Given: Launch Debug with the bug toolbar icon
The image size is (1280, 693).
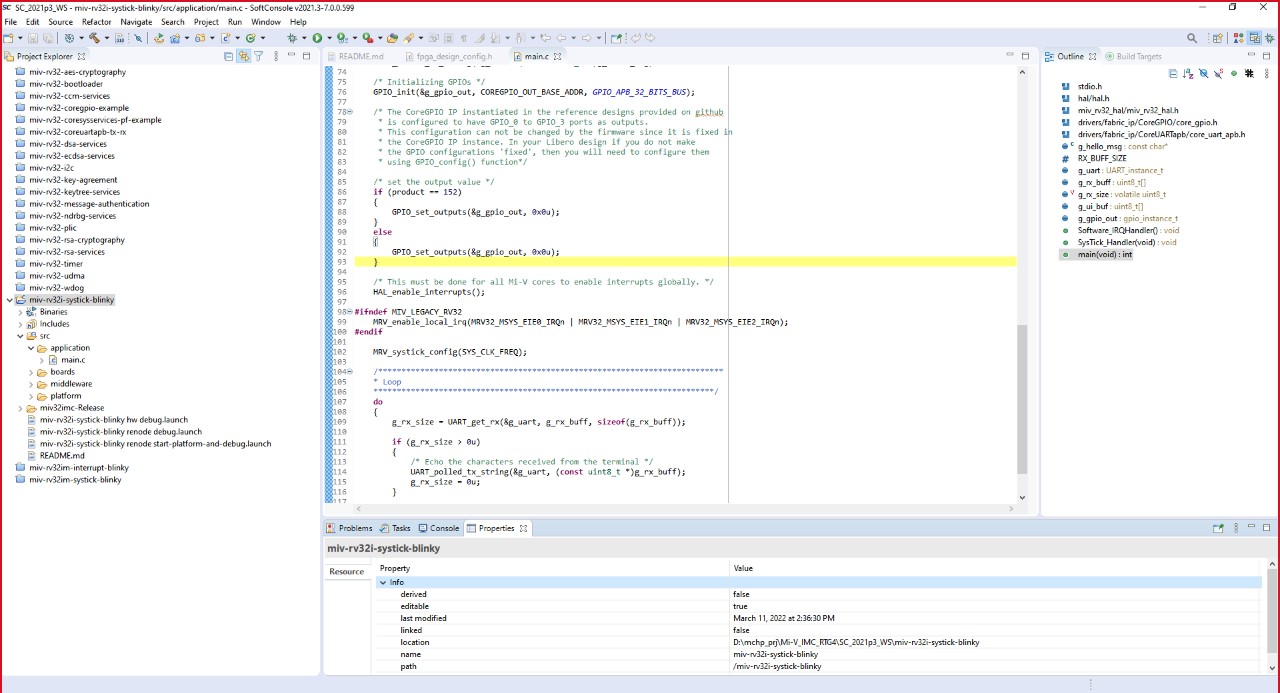Looking at the screenshot, I should 293,38.
